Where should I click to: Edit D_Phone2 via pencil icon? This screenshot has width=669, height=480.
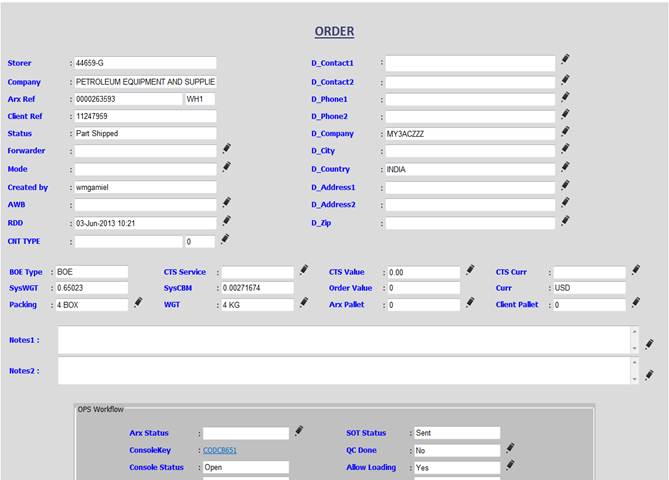click(x=565, y=114)
